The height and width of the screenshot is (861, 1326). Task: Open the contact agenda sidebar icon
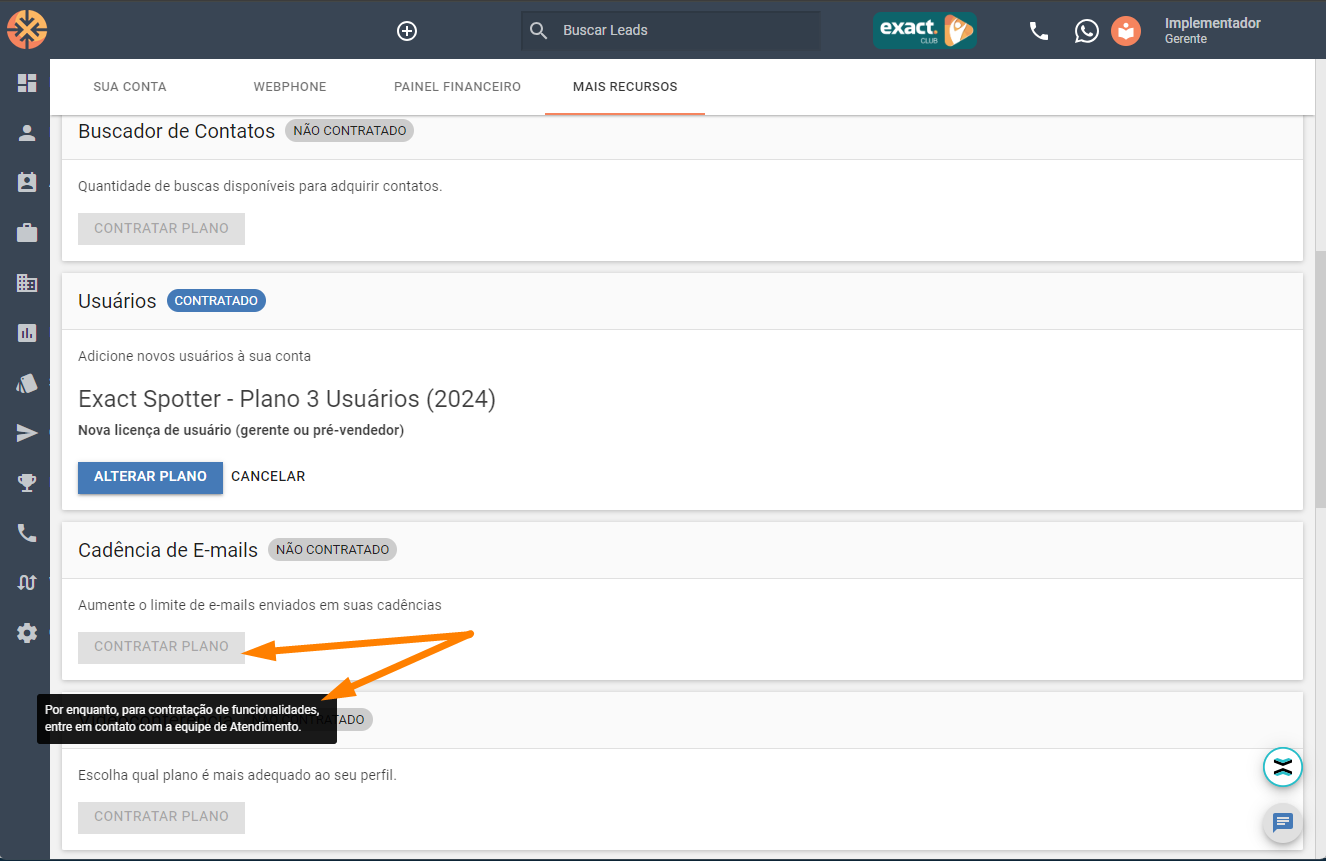[x=27, y=183]
